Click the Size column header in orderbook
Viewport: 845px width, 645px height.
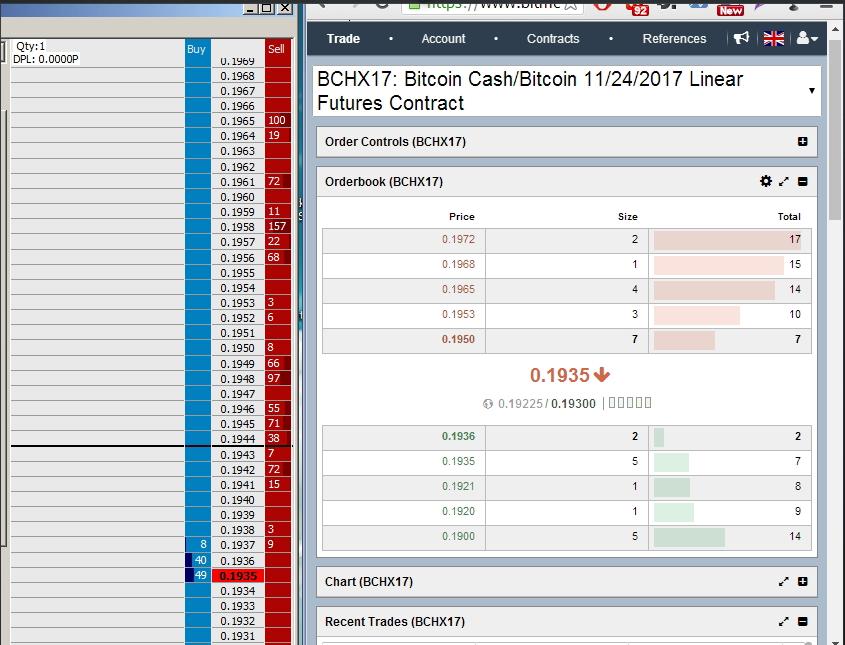pyautogui.click(x=627, y=217)
